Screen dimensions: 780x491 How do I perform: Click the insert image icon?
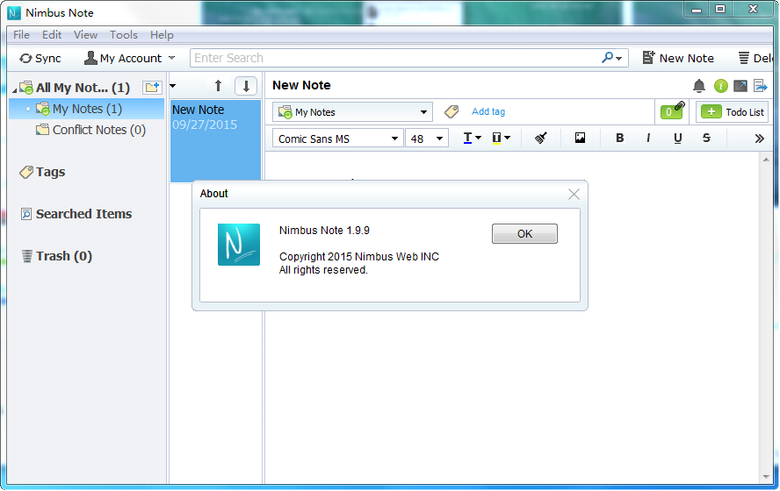(x=580, y=138)
